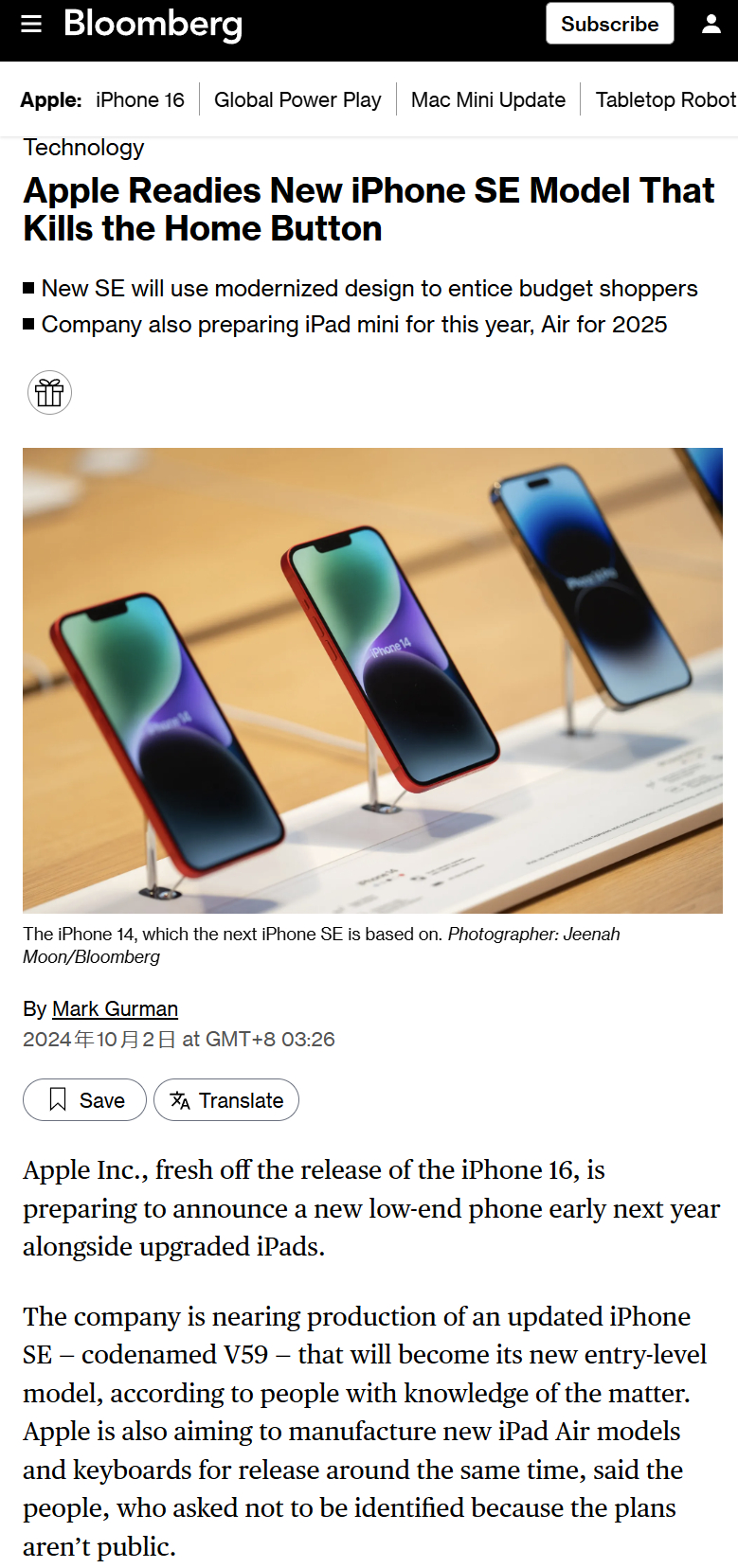Click the article publish date
Viewport: 738px width, 1568px height.
coord(178,1039)
